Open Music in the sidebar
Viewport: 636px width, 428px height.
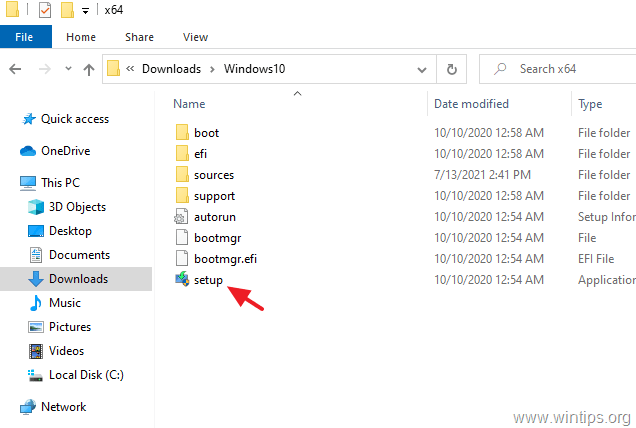tap(64, 303)
